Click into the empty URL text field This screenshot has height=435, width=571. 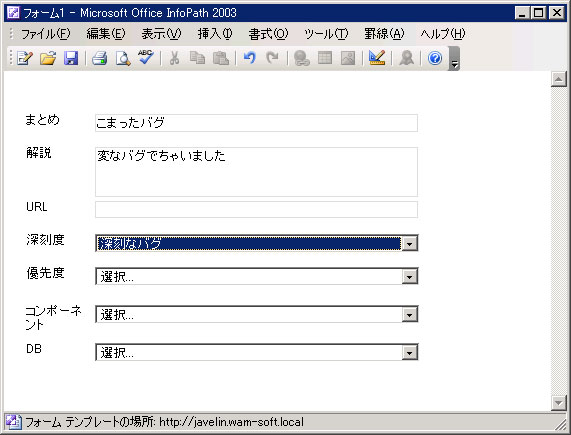tap(256, 210)
